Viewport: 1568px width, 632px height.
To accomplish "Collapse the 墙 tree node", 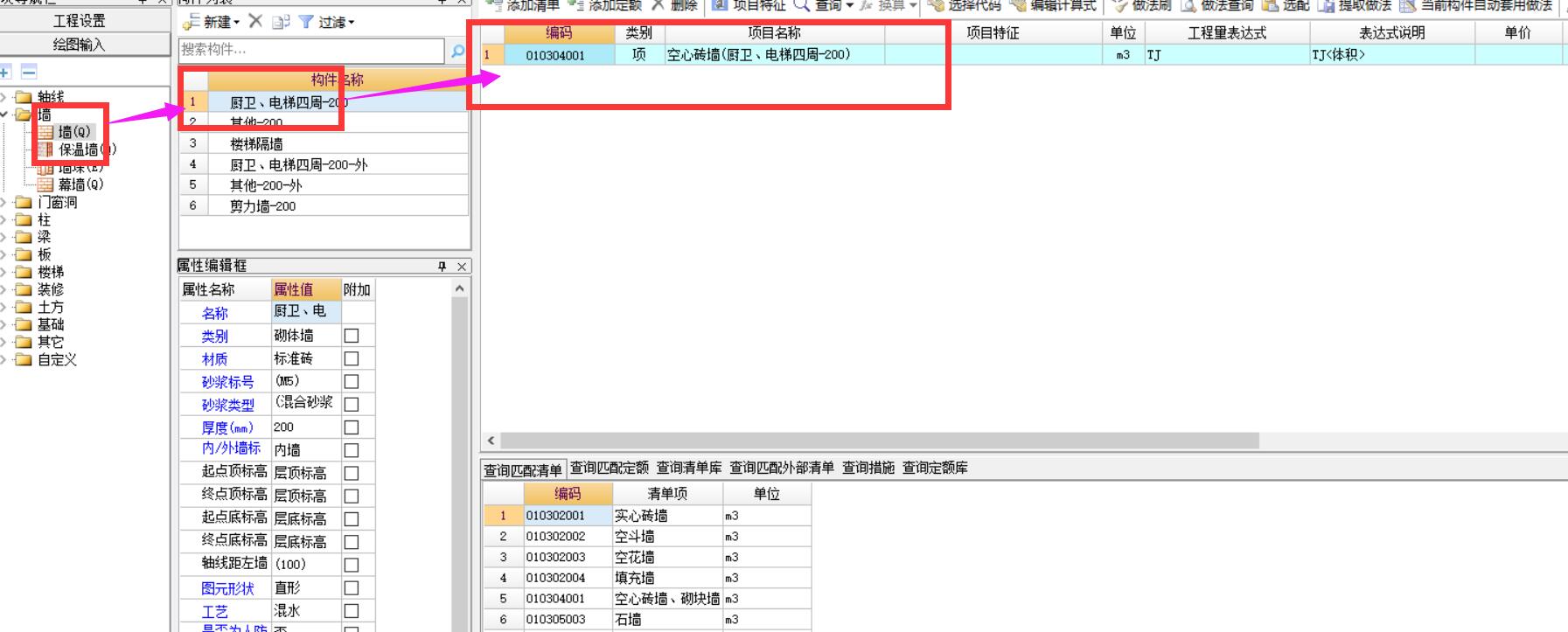I will (4, 115).
